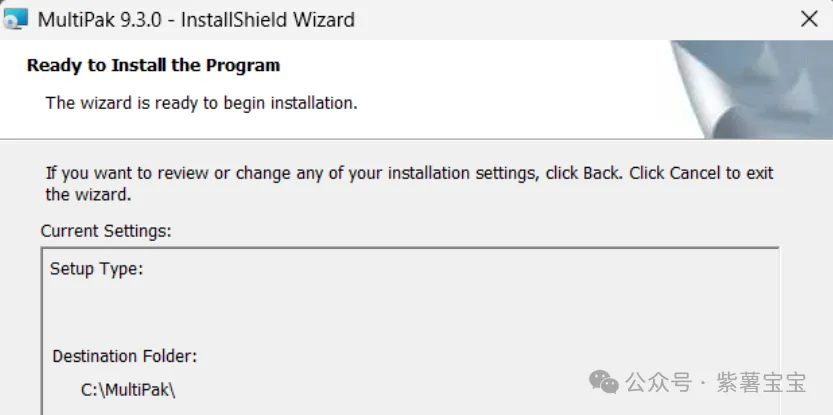The height and width of the screenshot is (415, 833).
Task: Click the word "Back" in the instructions
Action: point(601,173)
